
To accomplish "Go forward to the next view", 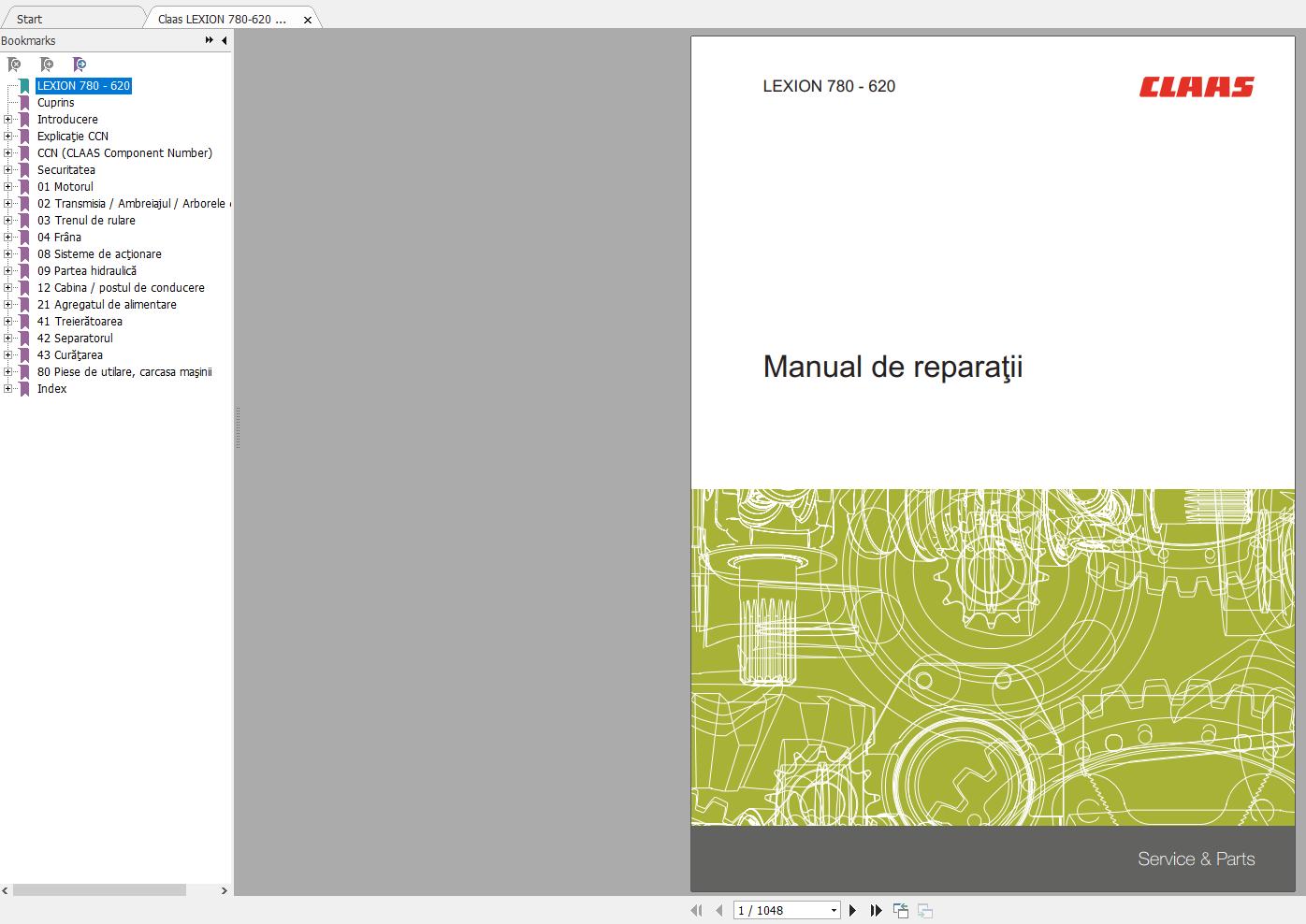I will 926,909.
